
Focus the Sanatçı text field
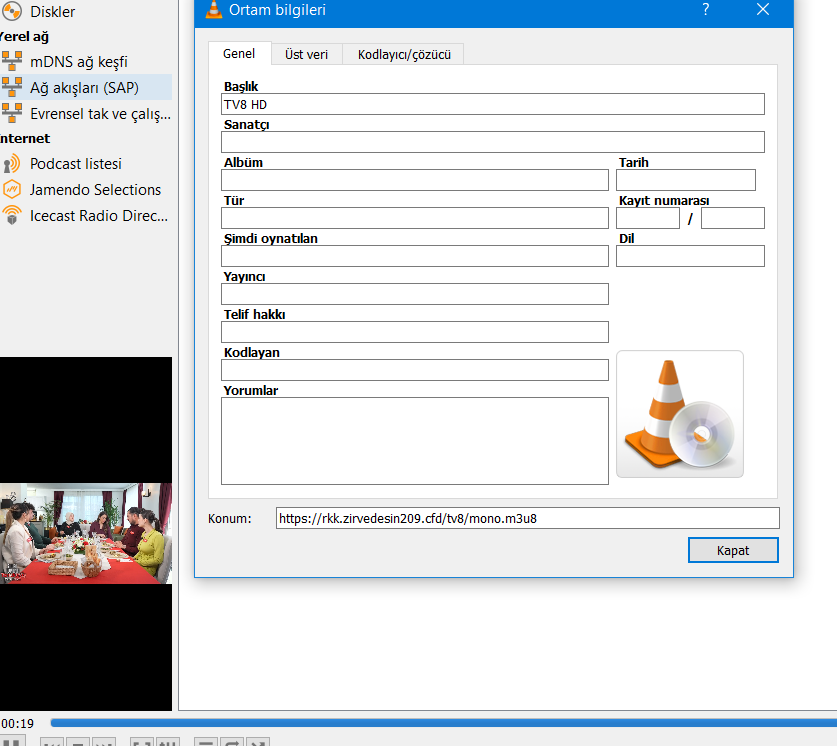click(492, 142)
